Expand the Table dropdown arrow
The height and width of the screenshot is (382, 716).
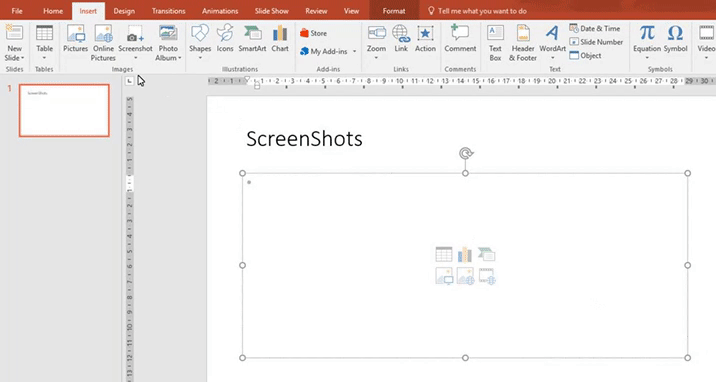[44, 58]
